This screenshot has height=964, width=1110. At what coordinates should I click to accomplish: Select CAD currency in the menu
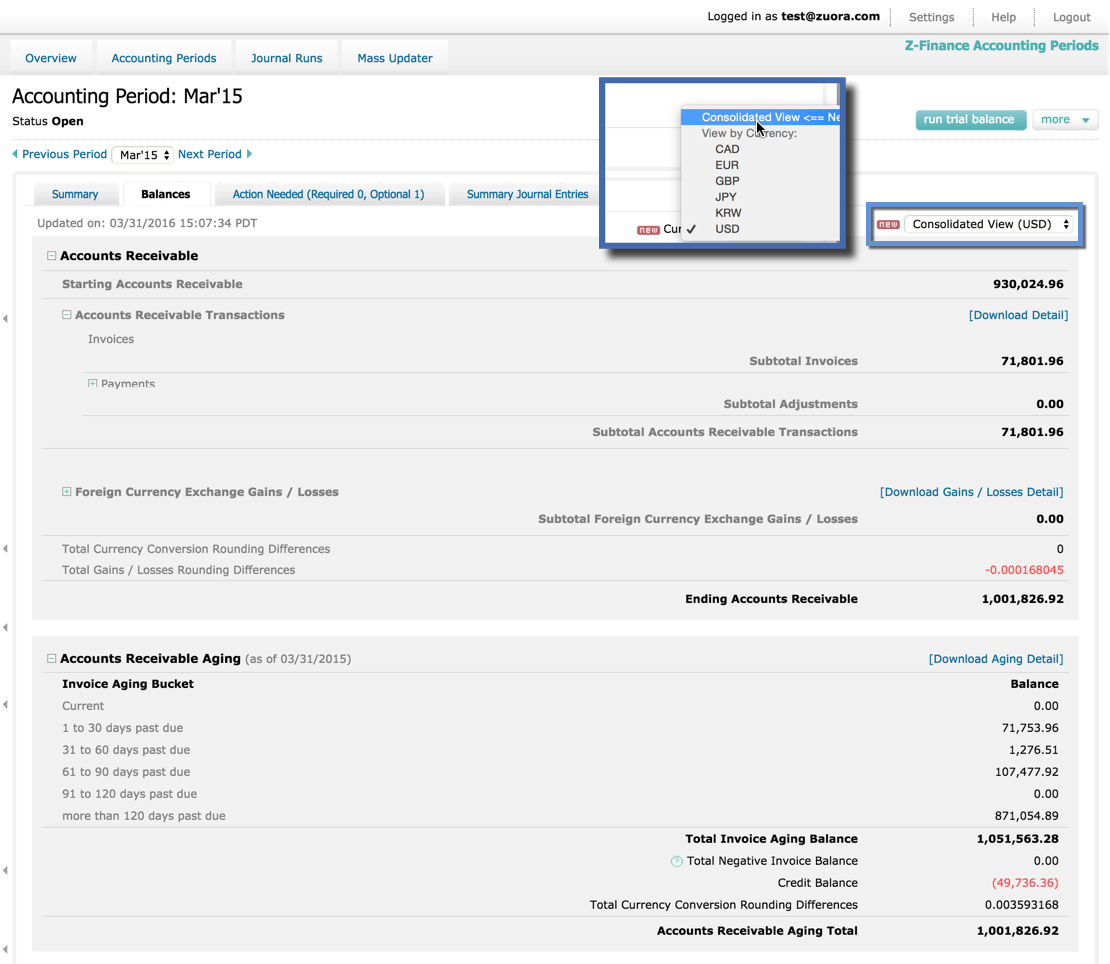coord(727,149)
